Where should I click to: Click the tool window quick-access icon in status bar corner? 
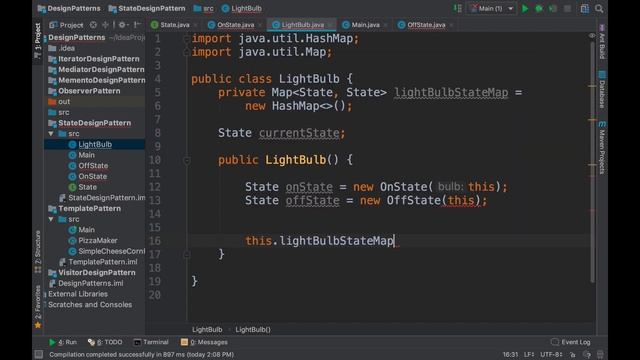click(x=39, y=354)
